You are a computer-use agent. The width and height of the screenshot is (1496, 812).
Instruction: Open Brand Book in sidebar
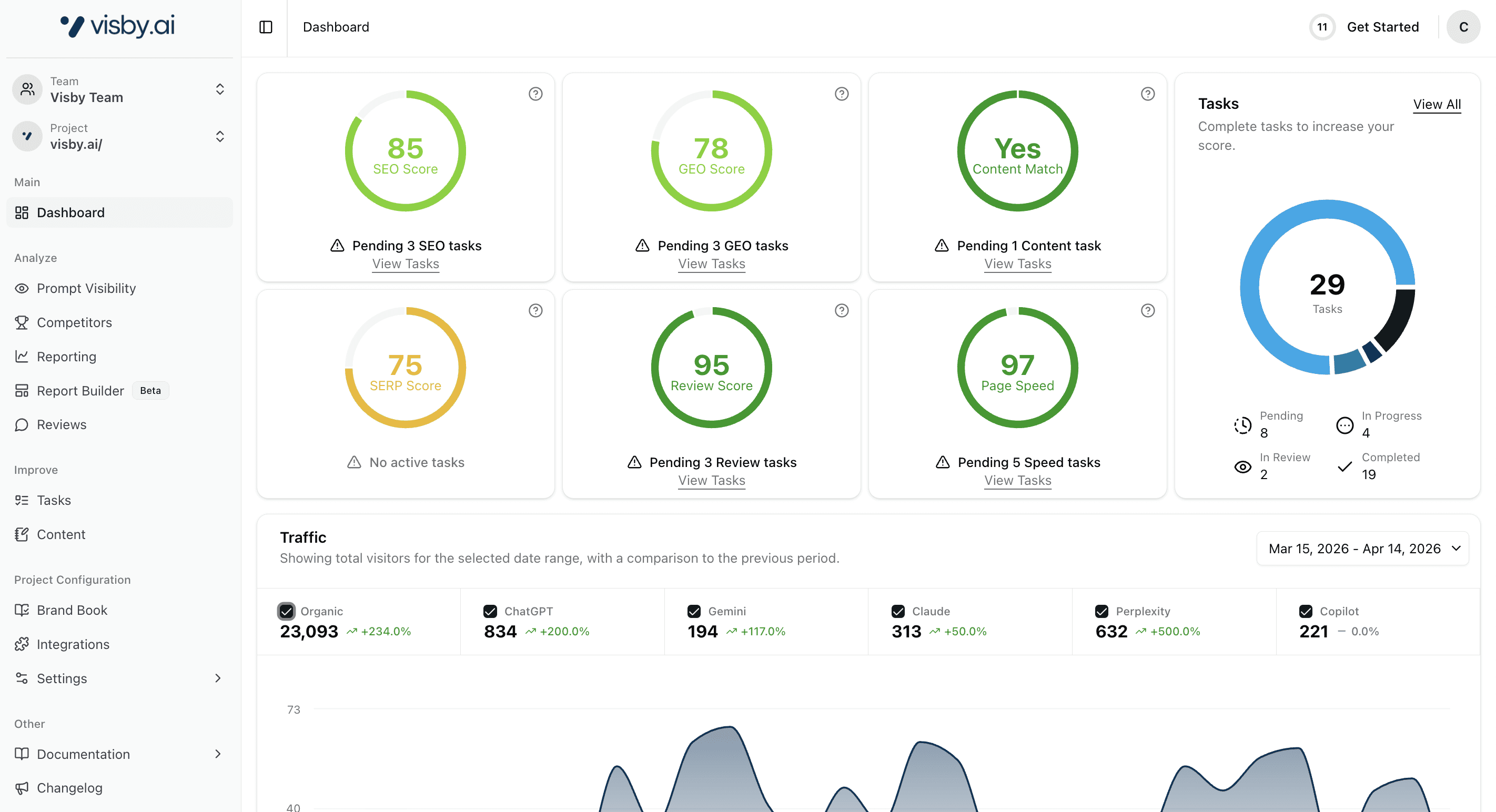72,610
